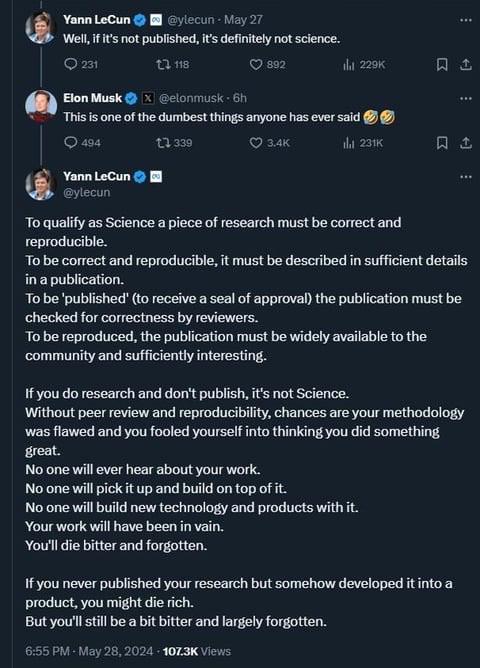Open more options on Yann LeCun's first tweet
Image resolution: width=480 pixels, height=668 pixels.
pyautogui.click(x=466, y=20)
